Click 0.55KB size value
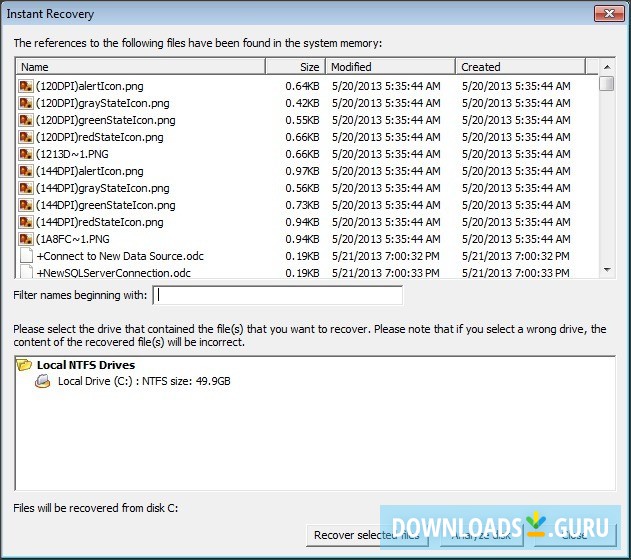This screenshot has height=560, width=631. (x=302, y=120)
